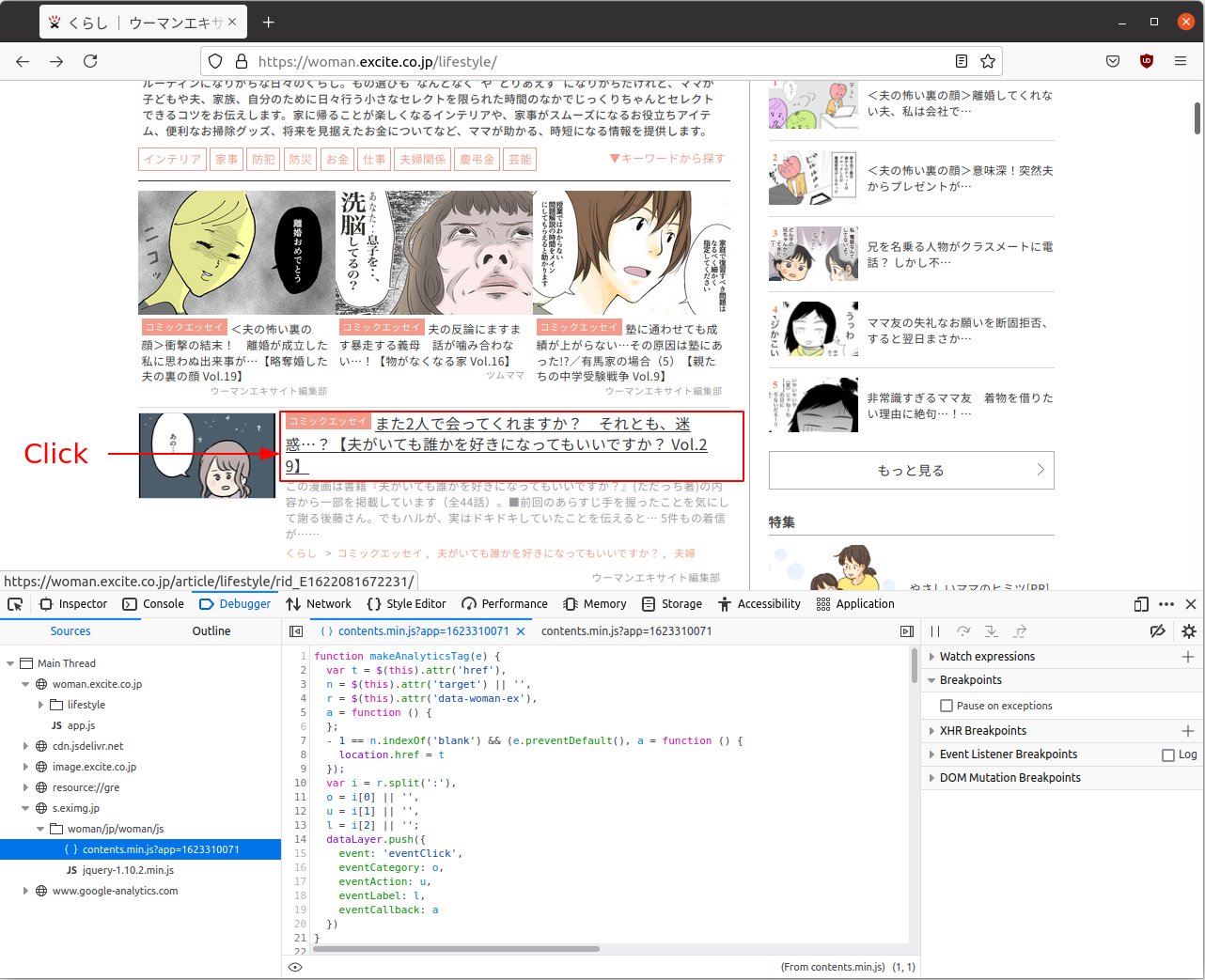Toggle Responsive Design Mode icon in DevTools
The width and height of the screenshot is (1205, 980).
coord(1140,604)
